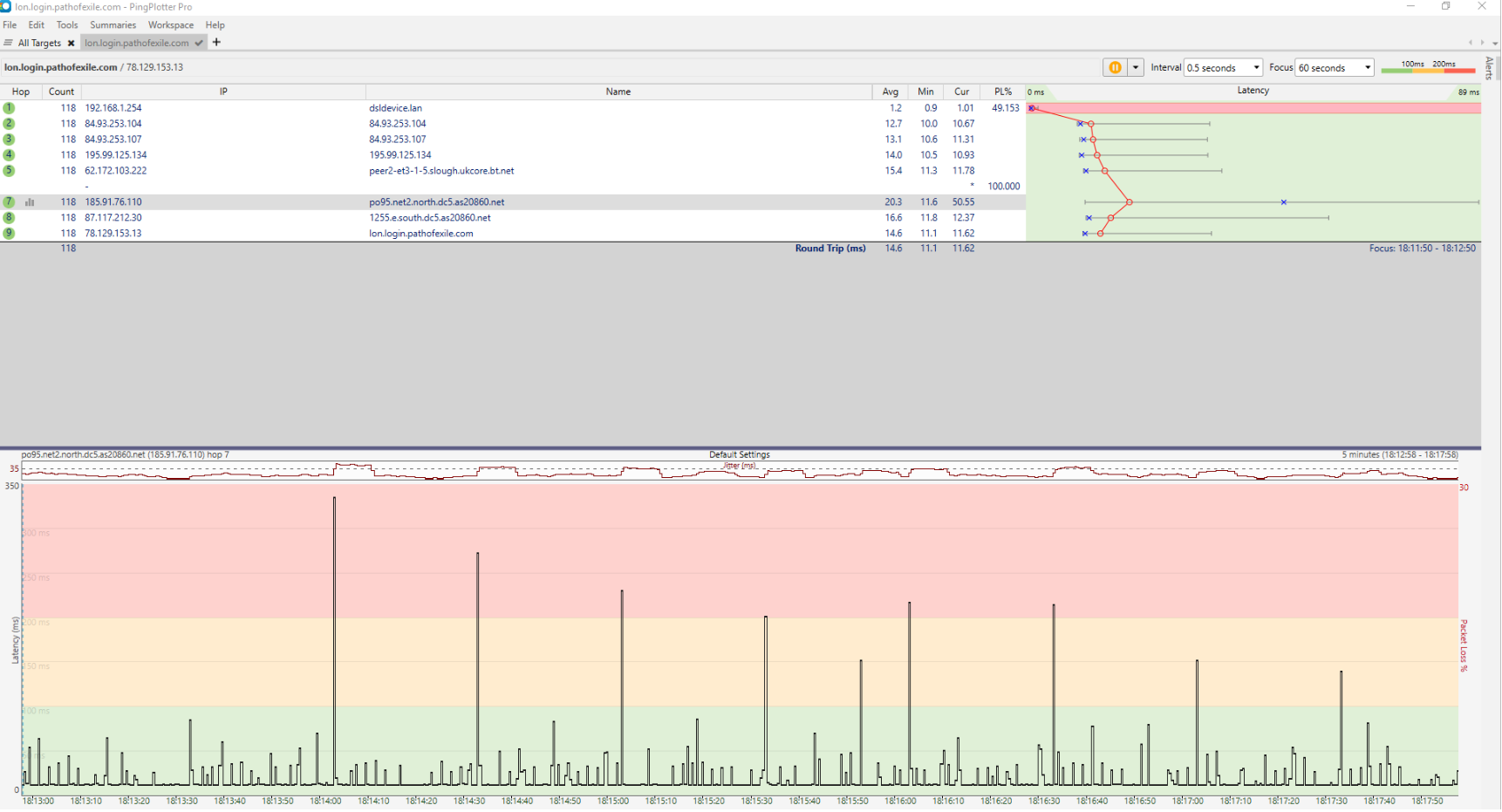Image resolution: width=1502 pixels, height=812 pixels.
Task: Click the Jitter (ms) graph line label
Action: click(740, 466)
